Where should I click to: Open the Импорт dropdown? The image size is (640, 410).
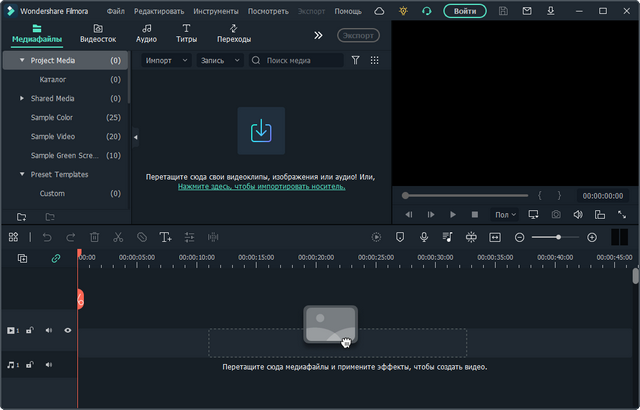pyautogui.click(x=165, y=60)
